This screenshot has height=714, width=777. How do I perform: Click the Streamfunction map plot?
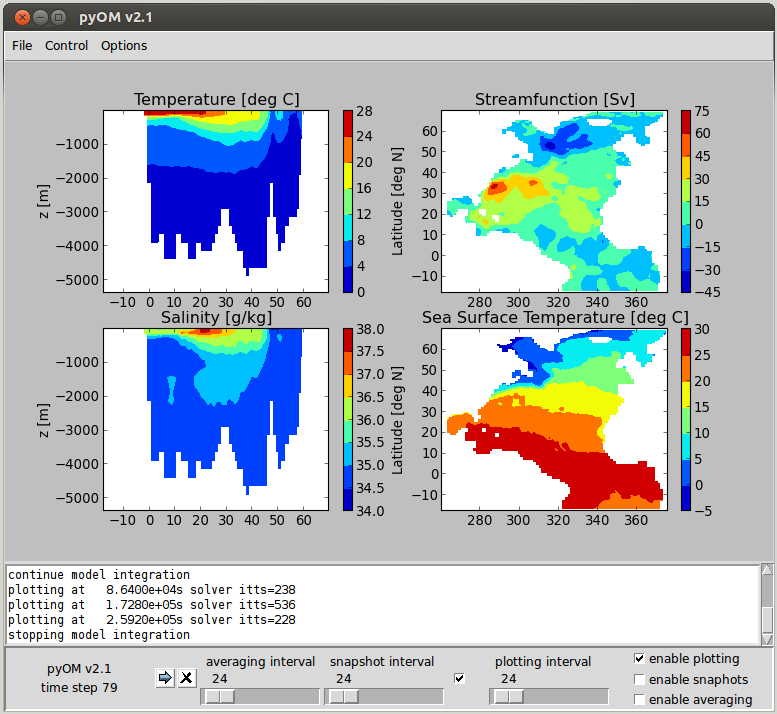pos(552,201)
